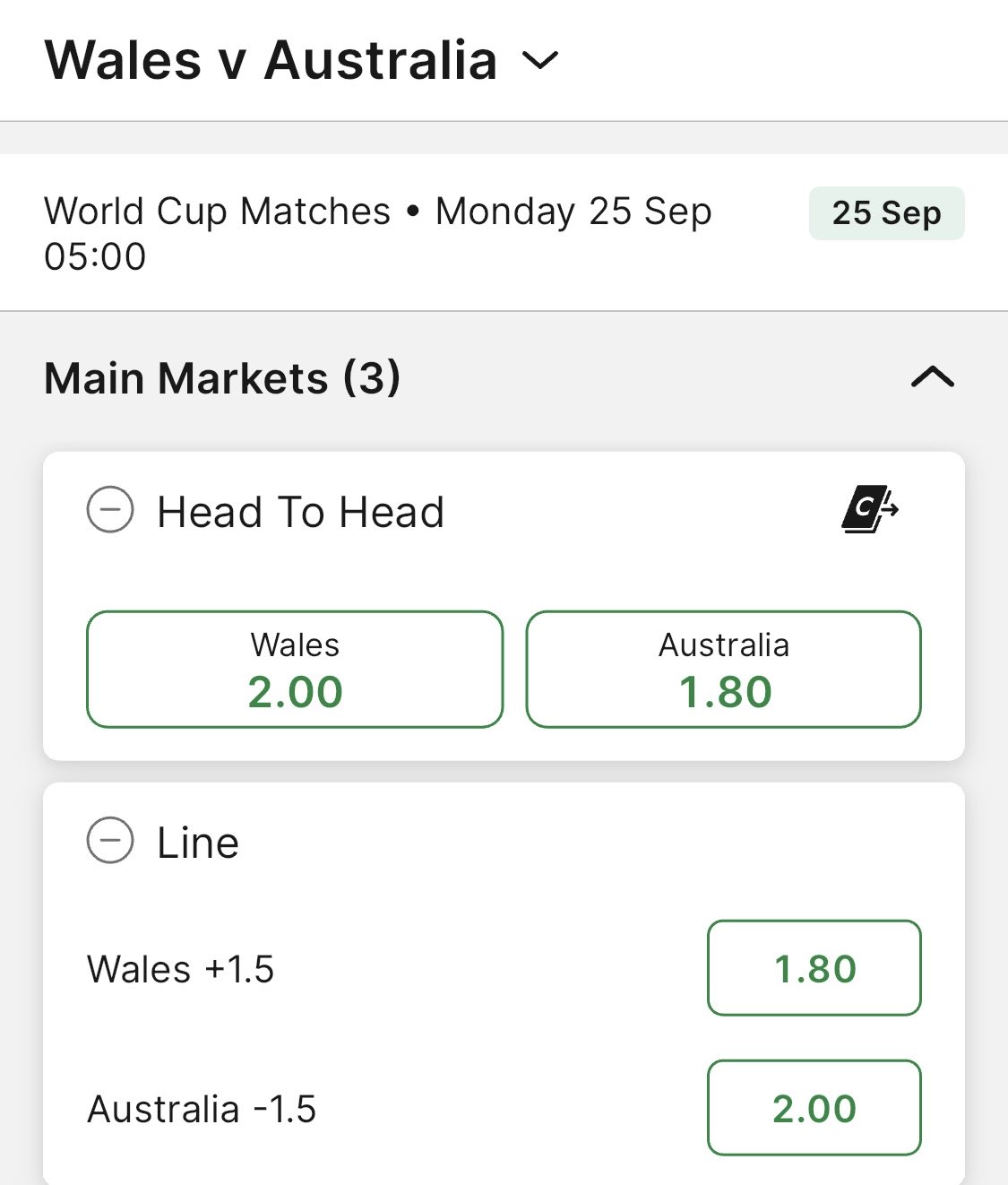The height and width of the screenshot is (1185, 1008).
Task: Click empty space in the Head To Head card header
Action: [645, 513]
